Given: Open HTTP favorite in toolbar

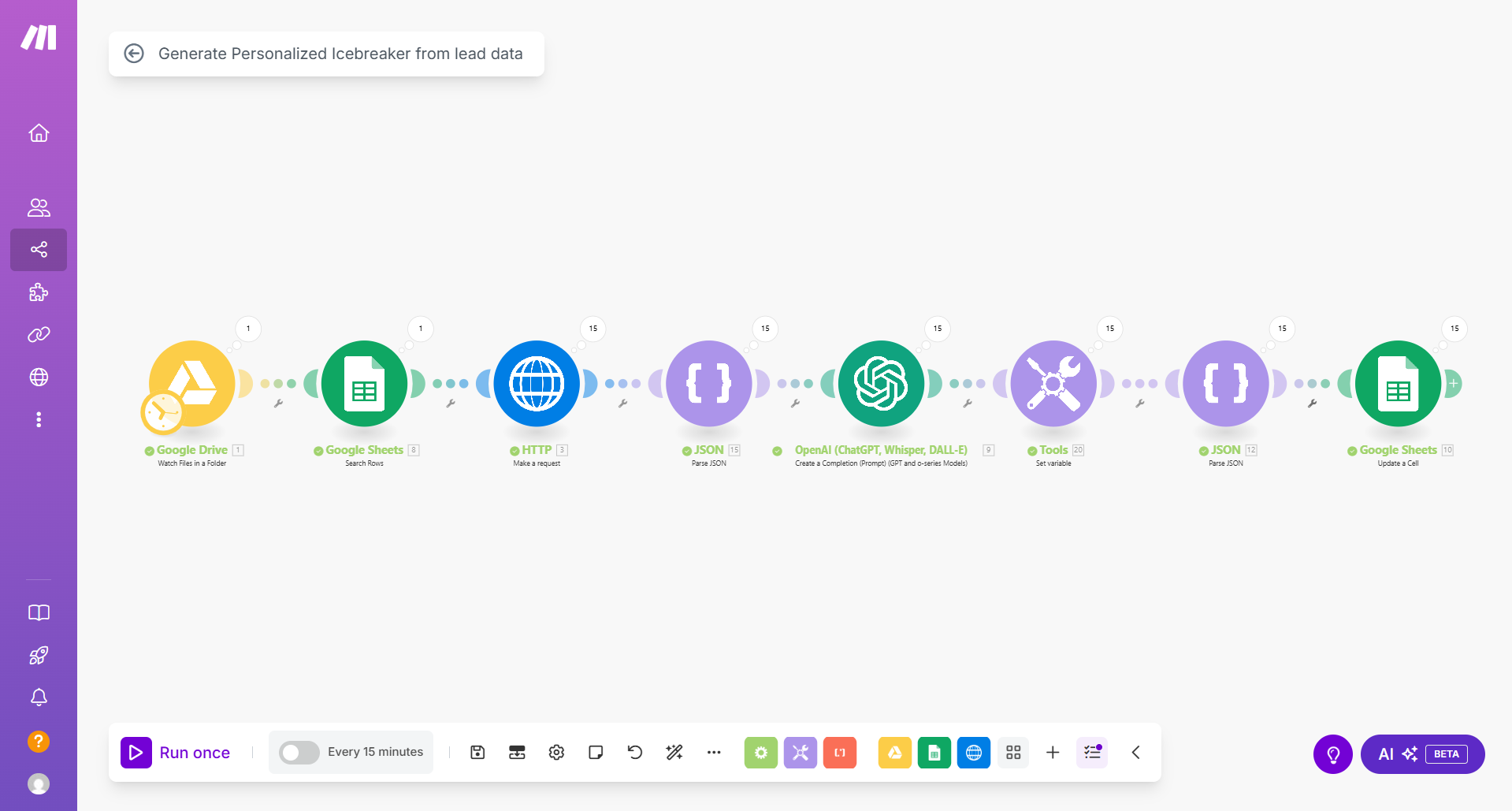Looking at the screenshot, I should point(974,753).
